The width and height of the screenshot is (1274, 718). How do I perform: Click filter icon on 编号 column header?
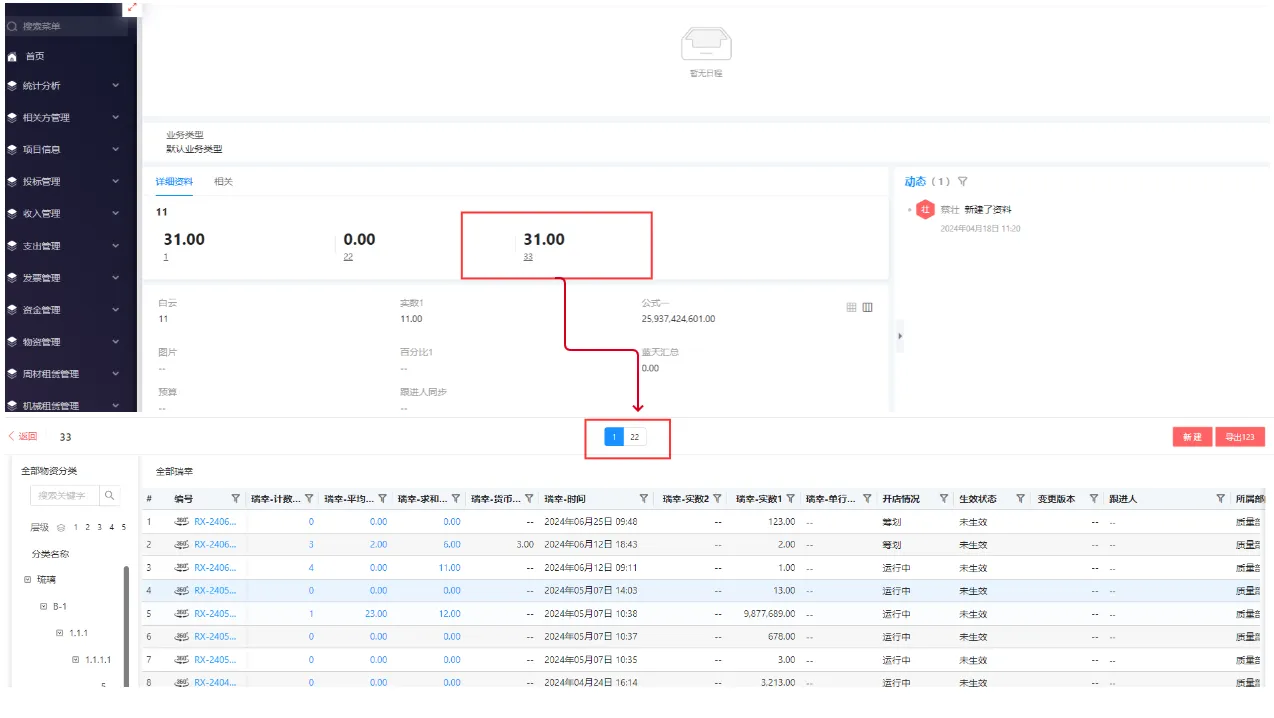[x=236, y=499]
